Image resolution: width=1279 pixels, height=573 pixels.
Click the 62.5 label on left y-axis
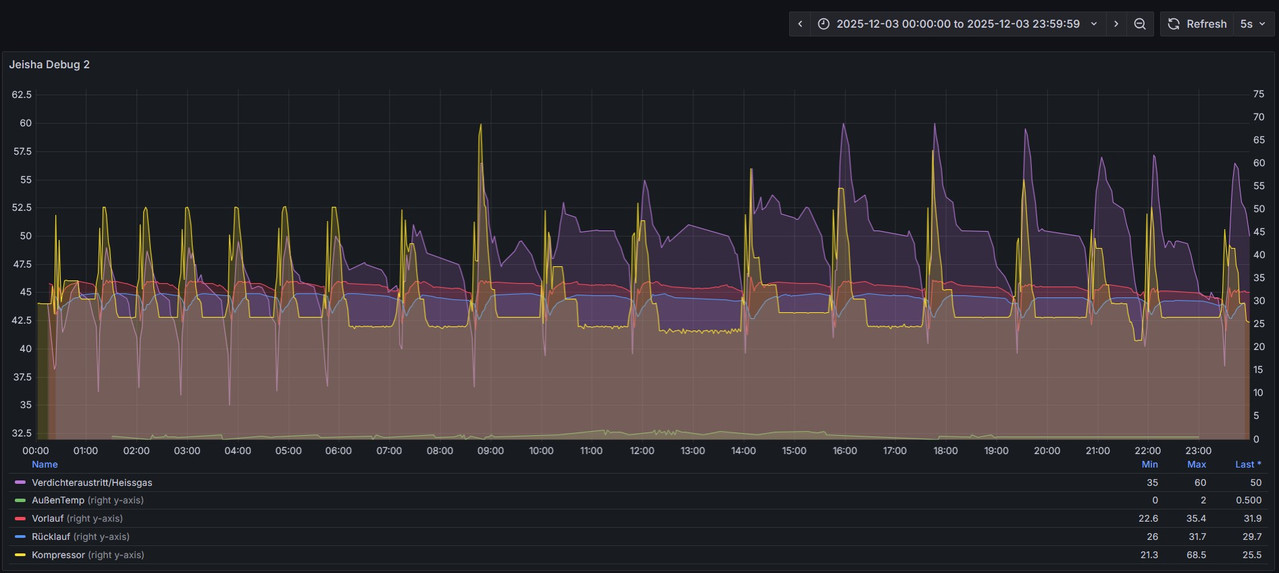(21, 94)
